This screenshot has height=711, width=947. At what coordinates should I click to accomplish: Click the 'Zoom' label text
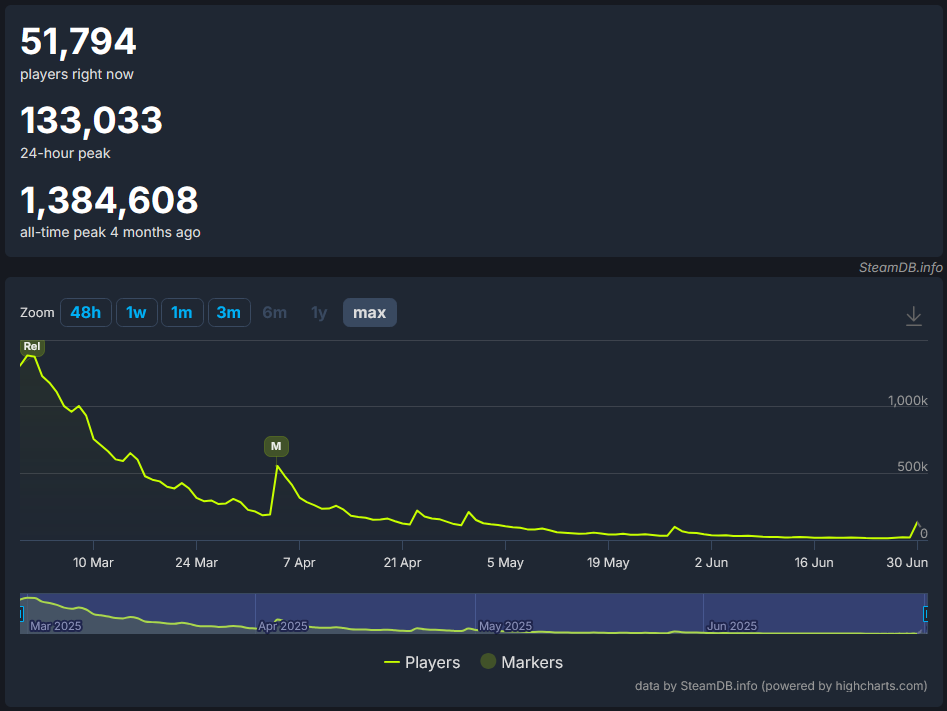tap(37, 312)
